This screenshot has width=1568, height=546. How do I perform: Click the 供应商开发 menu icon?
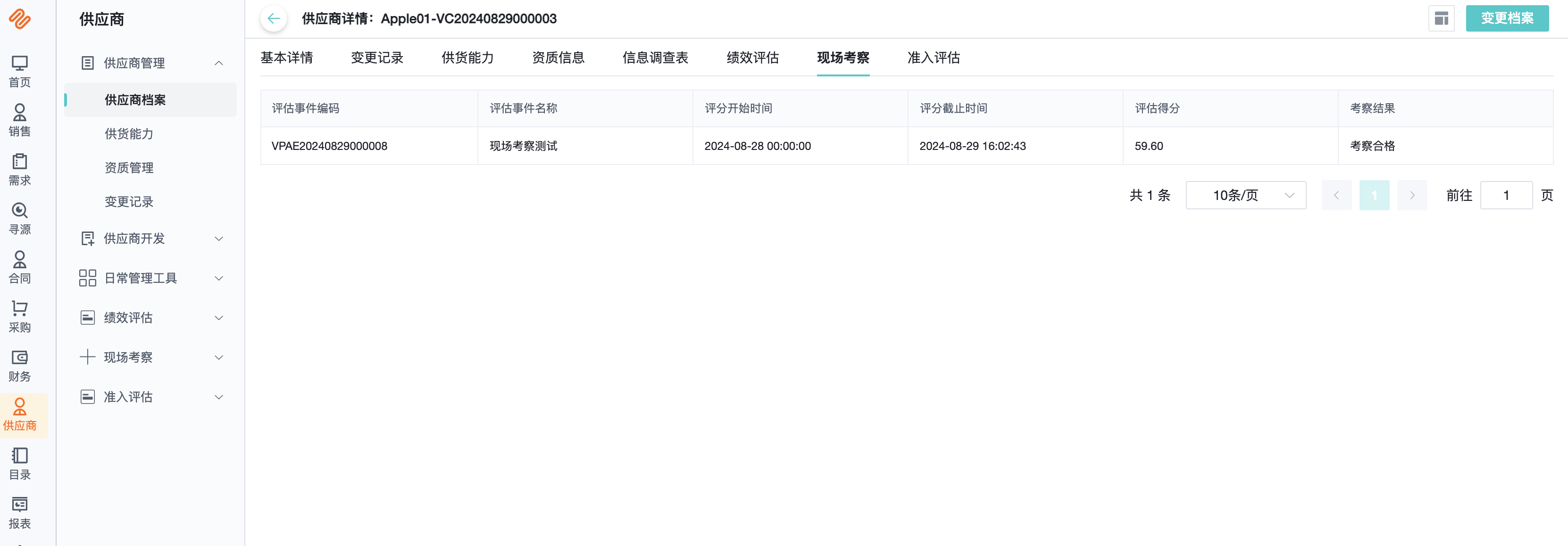(88, 239)
